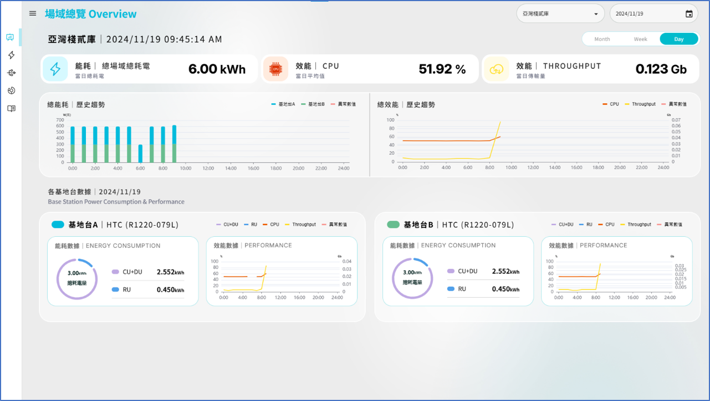Expand the site selection dropdown

(x=596, y=14)
